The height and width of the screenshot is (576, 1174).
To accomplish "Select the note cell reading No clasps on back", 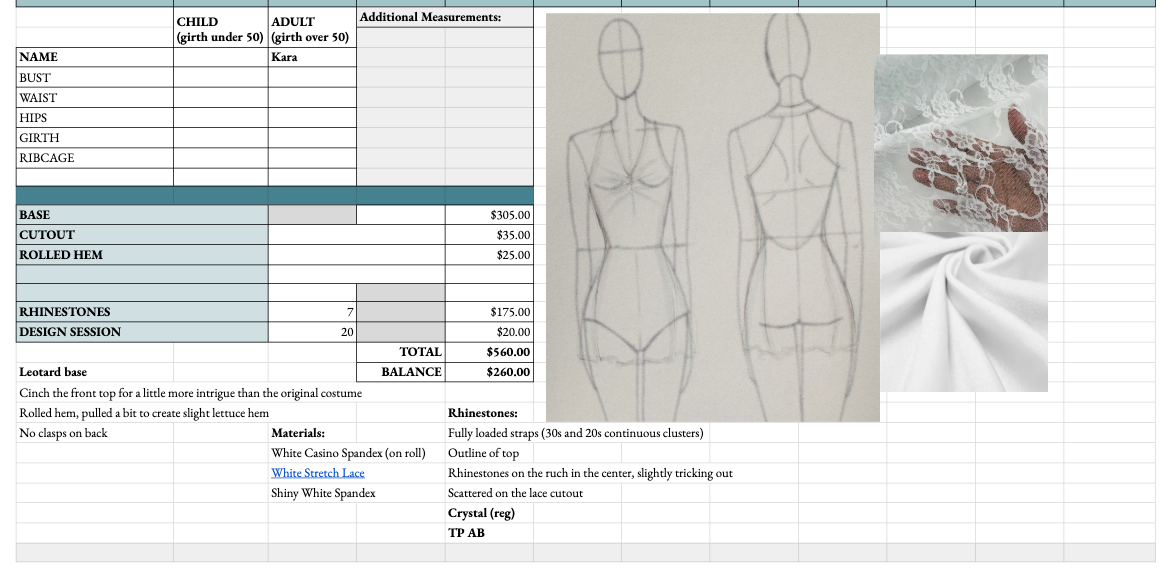I will click(x=93, y=433).
